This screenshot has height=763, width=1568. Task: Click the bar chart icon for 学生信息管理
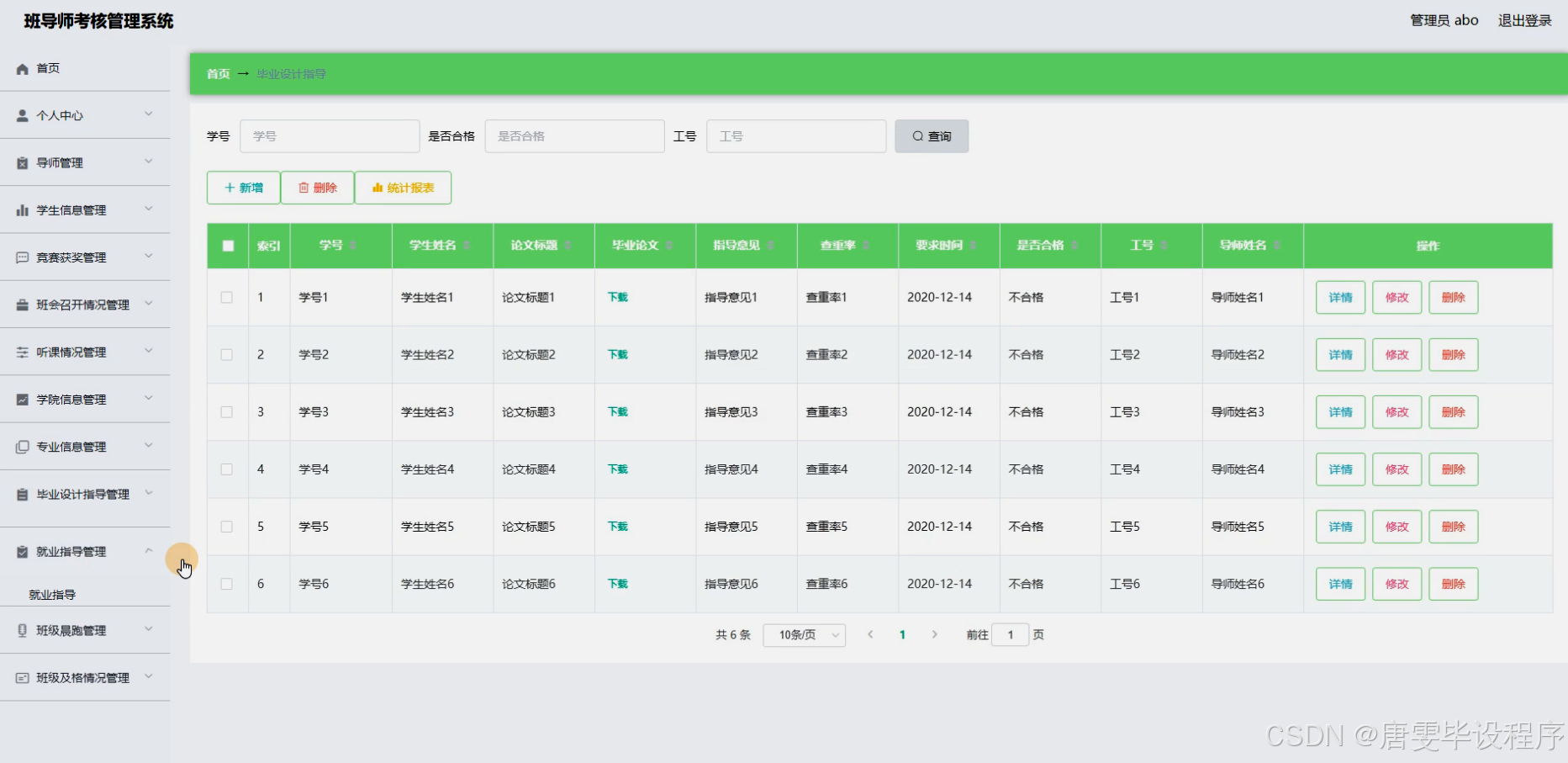23,210
